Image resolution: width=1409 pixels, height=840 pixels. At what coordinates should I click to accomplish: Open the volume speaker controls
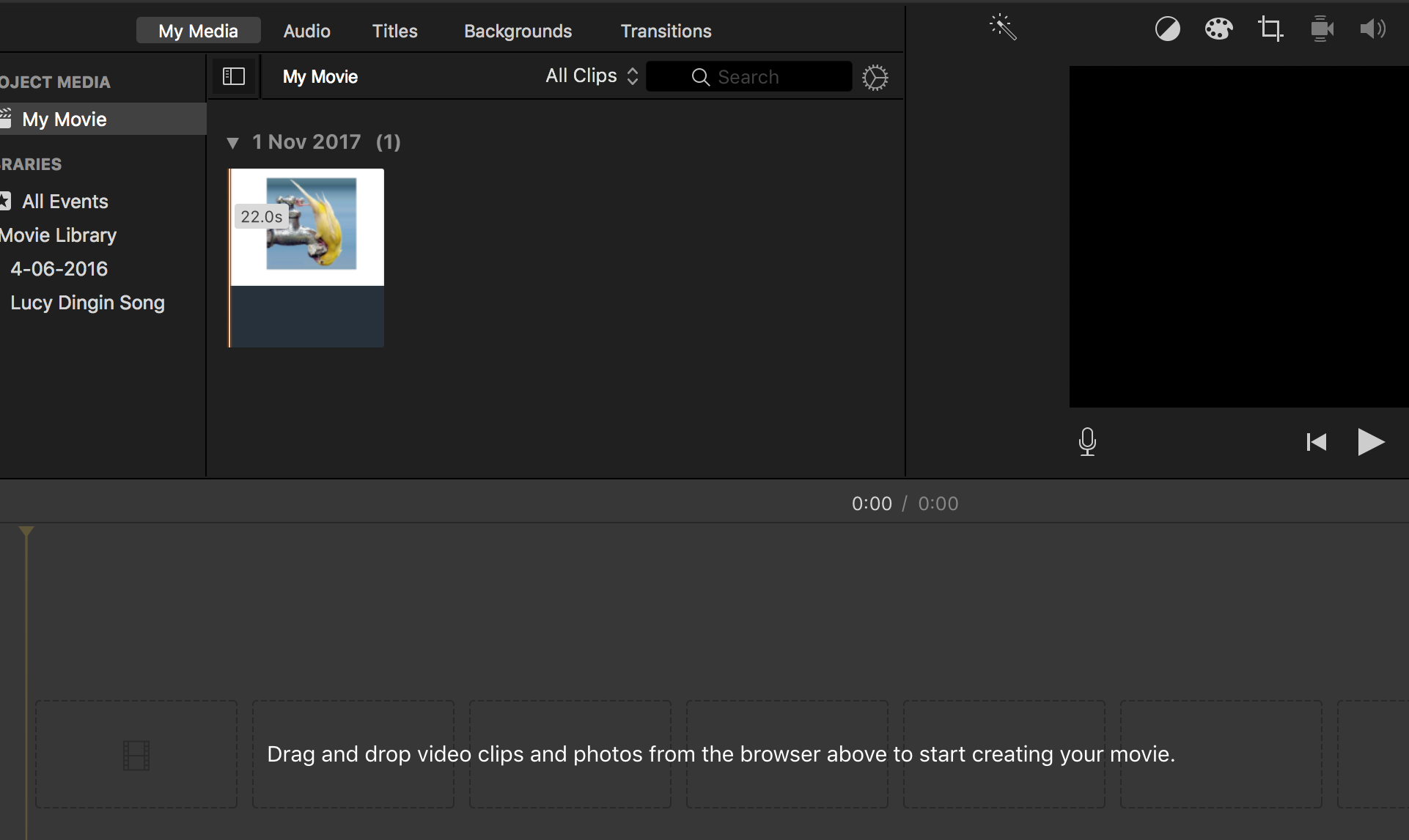pyautogui.click(x=1372, y=29)
